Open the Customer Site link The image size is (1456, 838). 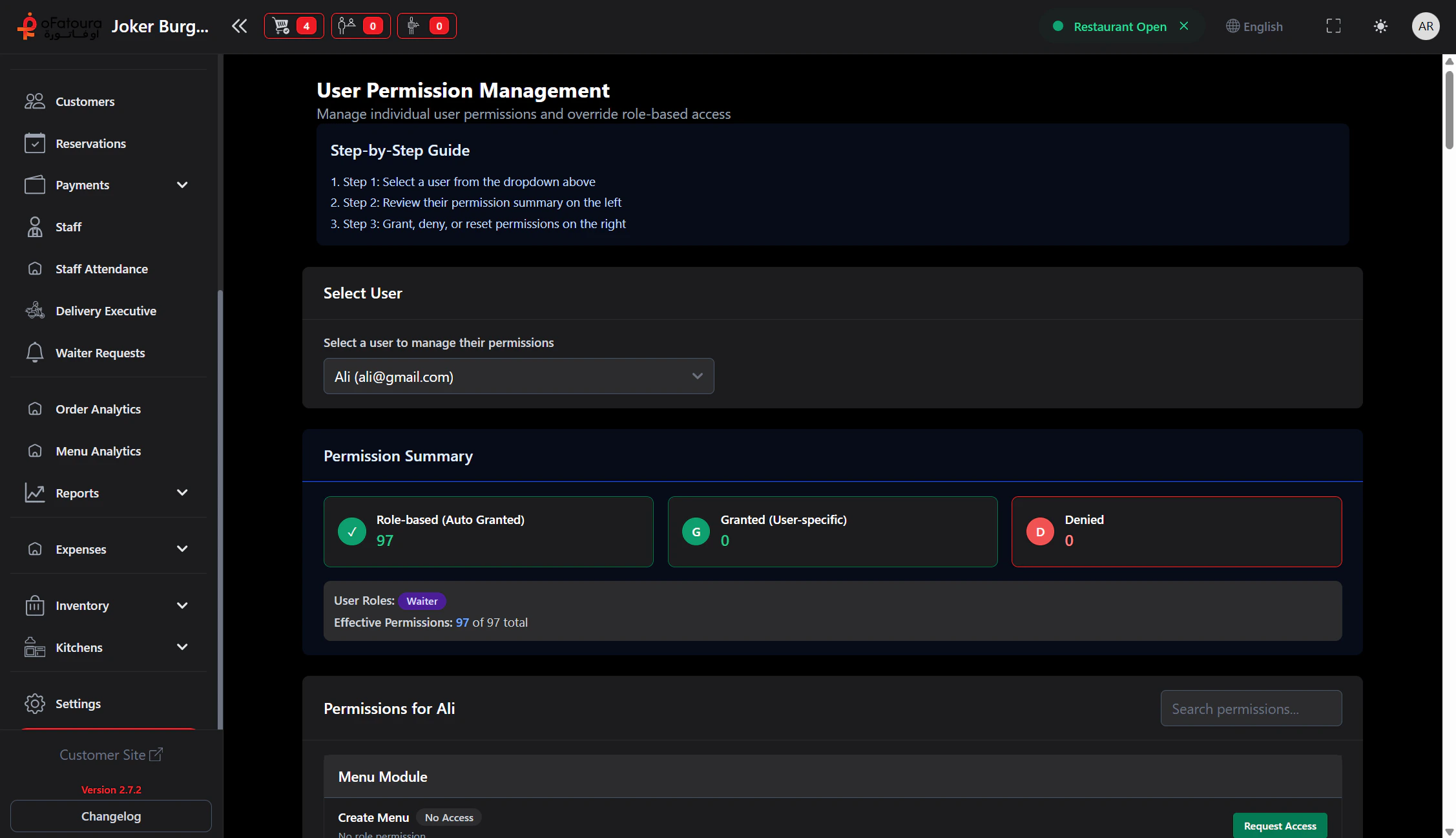coord(110,754)
